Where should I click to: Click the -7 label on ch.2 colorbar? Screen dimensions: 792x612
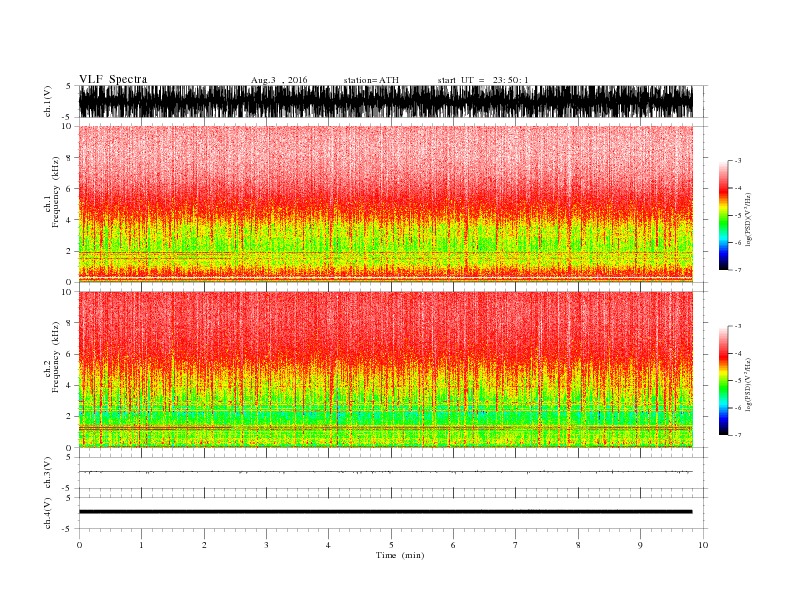pos(738,435)
